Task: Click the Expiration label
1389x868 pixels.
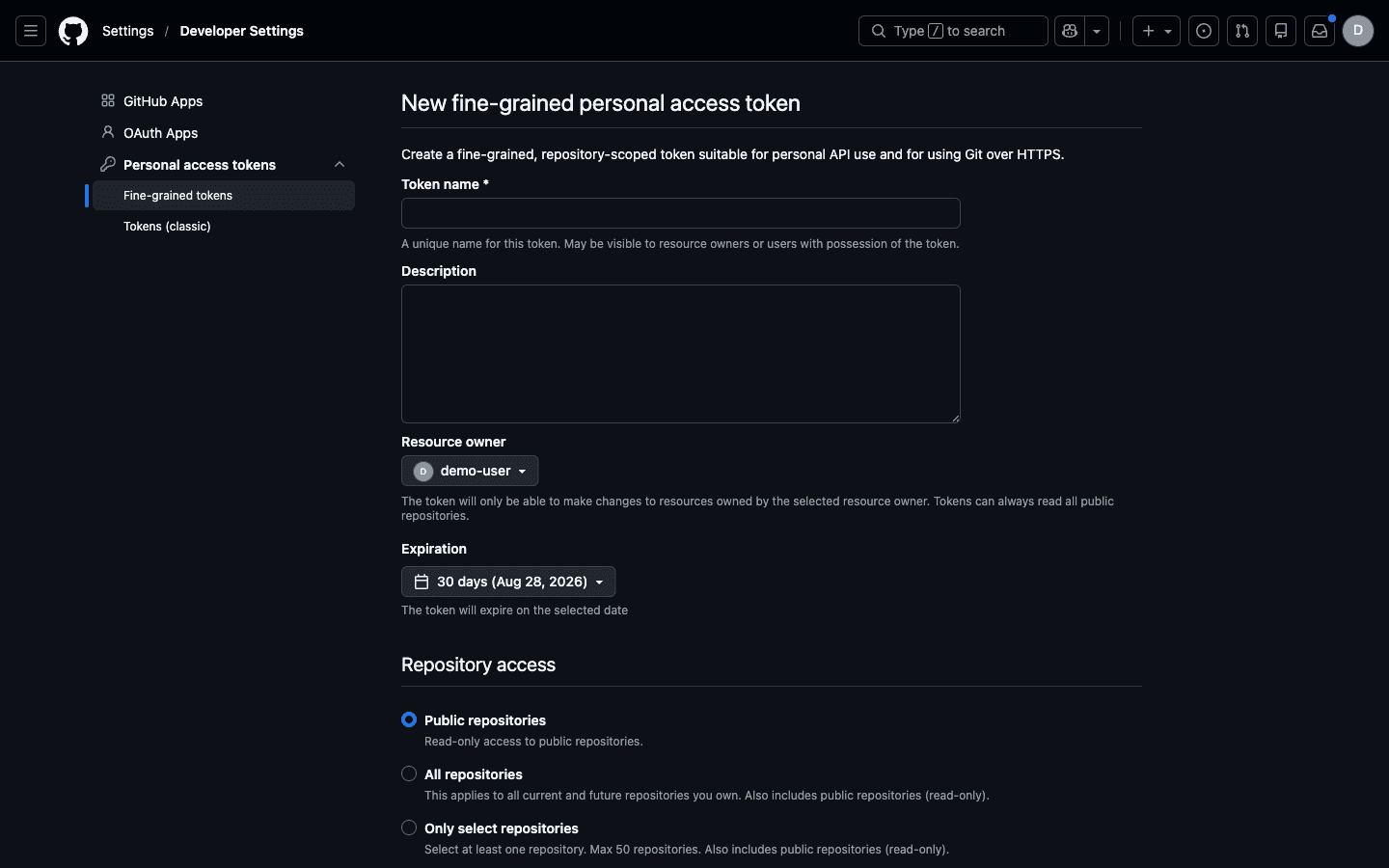Action: click(x=434, y=549)
